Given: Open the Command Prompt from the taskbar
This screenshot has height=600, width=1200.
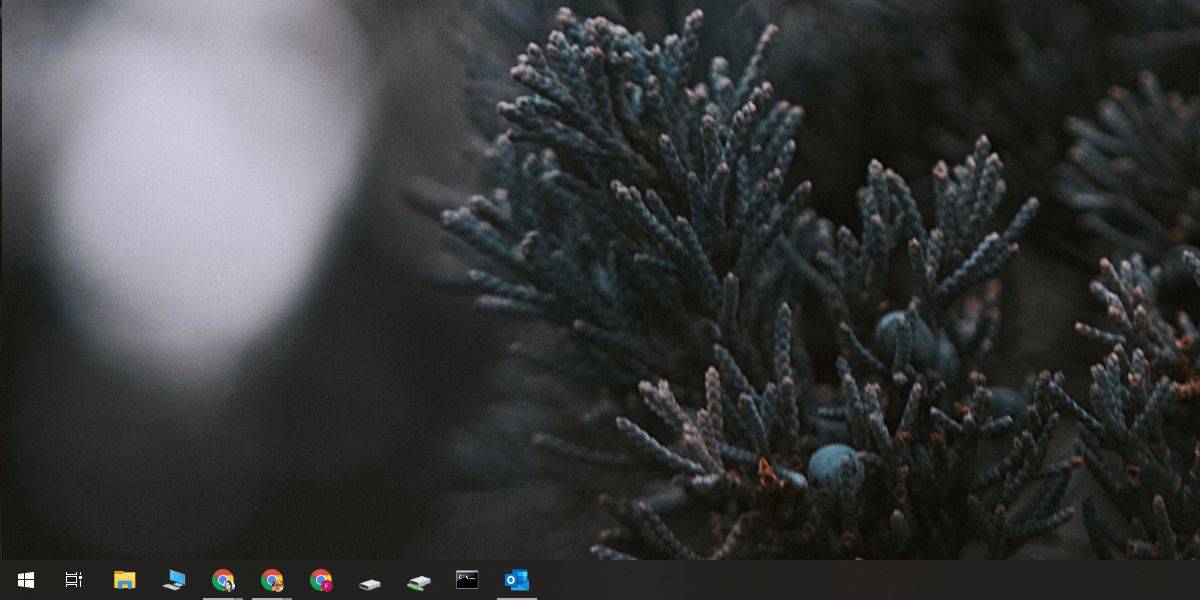Looking at the screenshot, I should point(467,580).
